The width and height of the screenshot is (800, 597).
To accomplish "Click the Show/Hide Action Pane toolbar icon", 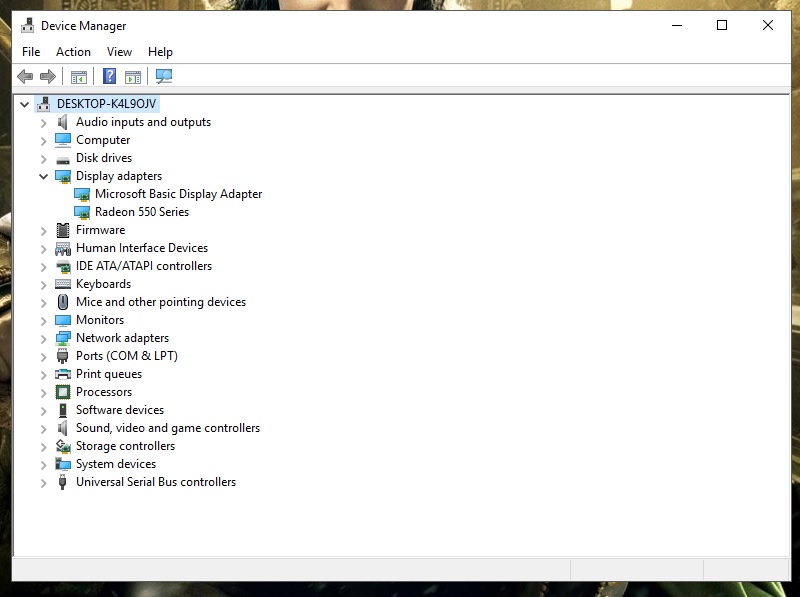I will (x=133, y=77).
